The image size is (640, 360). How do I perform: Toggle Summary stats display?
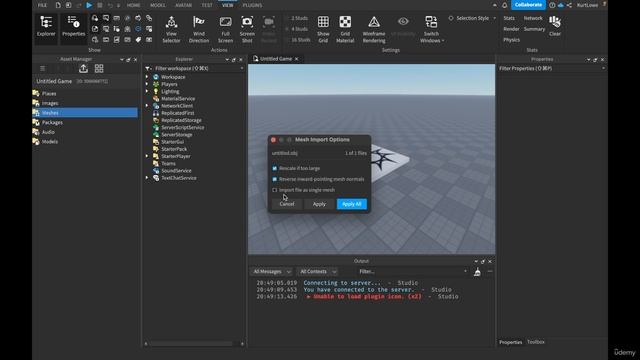[x=534, y=29]
